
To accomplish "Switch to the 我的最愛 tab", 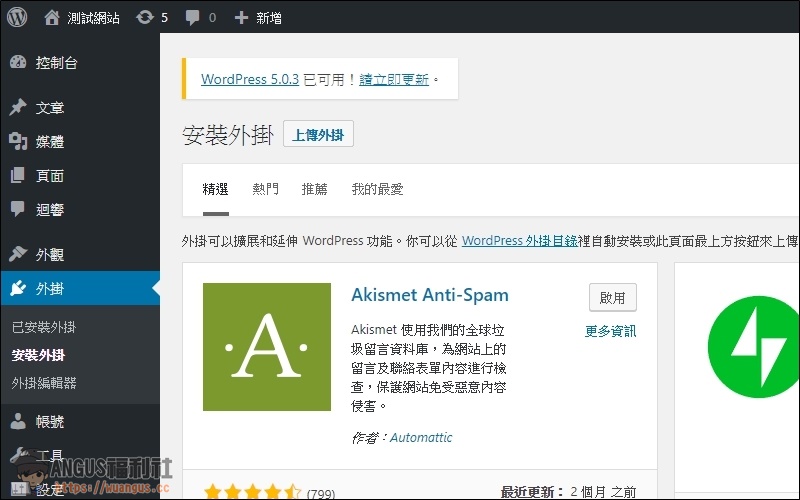I will 377,189.
